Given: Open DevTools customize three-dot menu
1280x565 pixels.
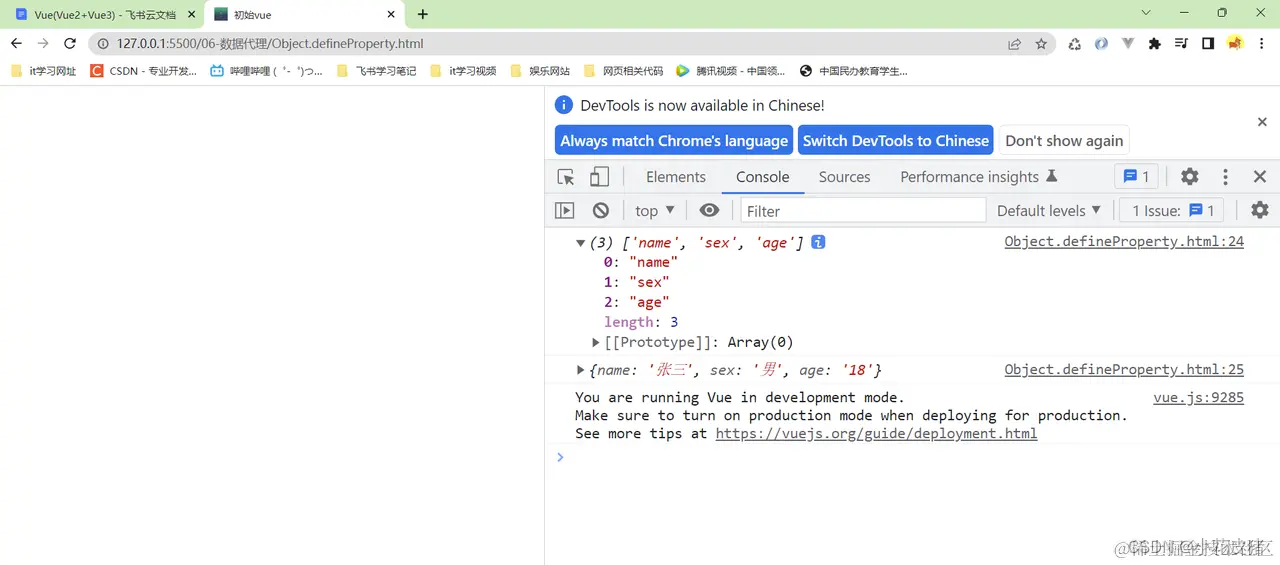Looking at the screenshot, I should [x=1225, y=177].
